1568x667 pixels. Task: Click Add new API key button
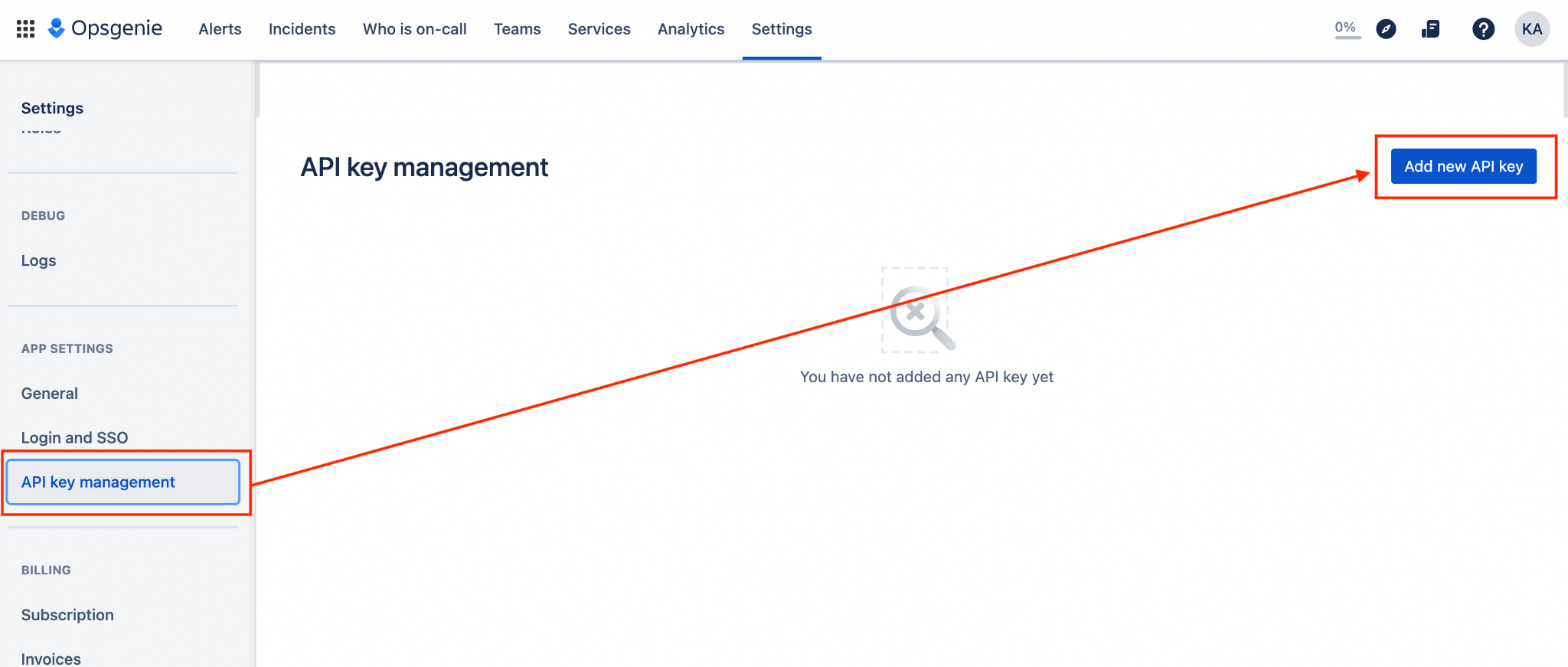tap(1463, 166)
